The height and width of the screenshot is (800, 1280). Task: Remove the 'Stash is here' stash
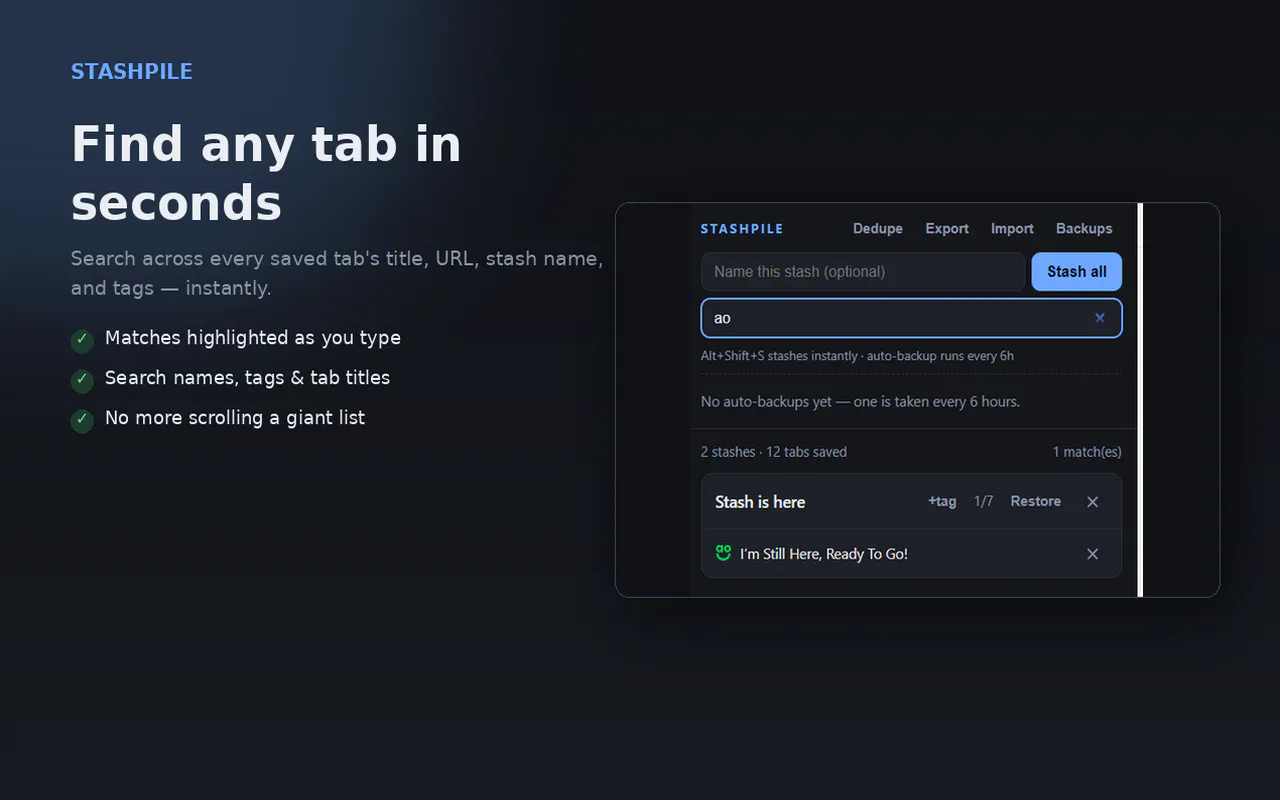(x=1092, y=502)
